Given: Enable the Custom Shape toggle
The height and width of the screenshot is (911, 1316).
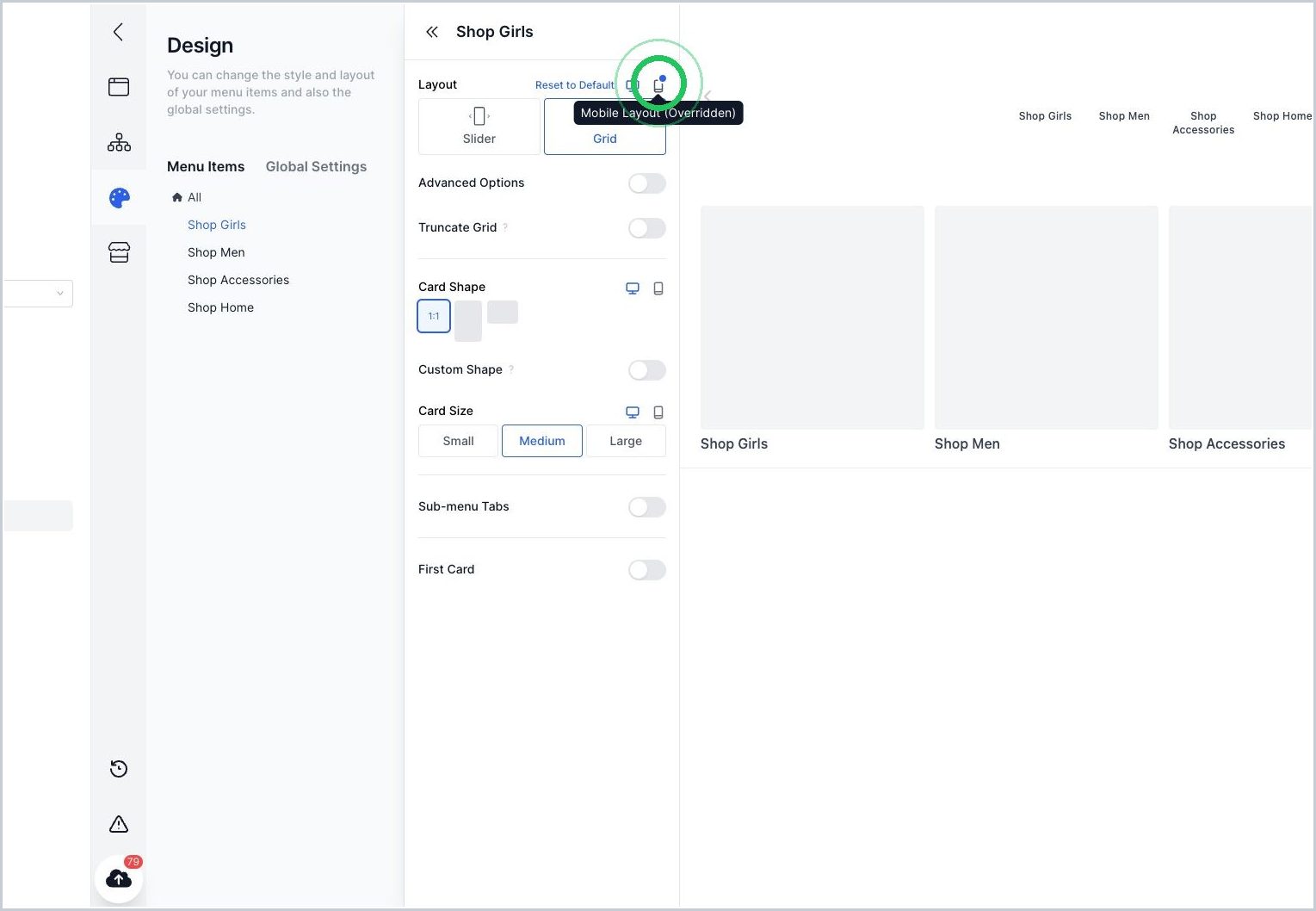Looking at the screenshot, I should 647,370.
